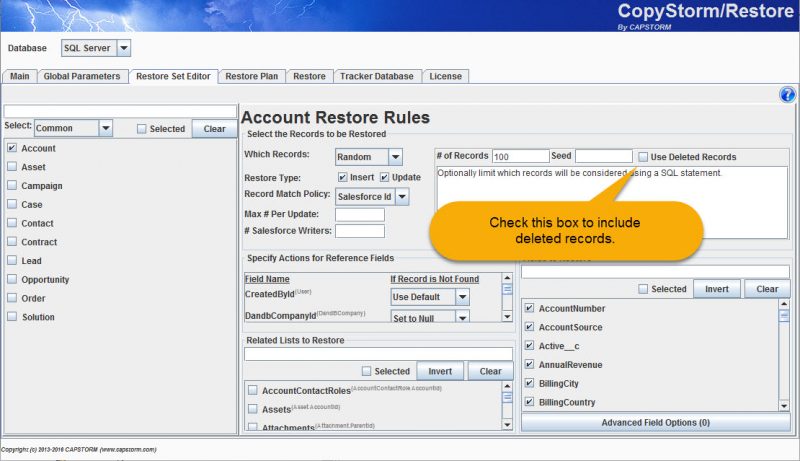Image resolution: width=800 pixels, height=461 pixels.
Task: Toggle Selected checkbox in fields panel
Action: point(643,289)
